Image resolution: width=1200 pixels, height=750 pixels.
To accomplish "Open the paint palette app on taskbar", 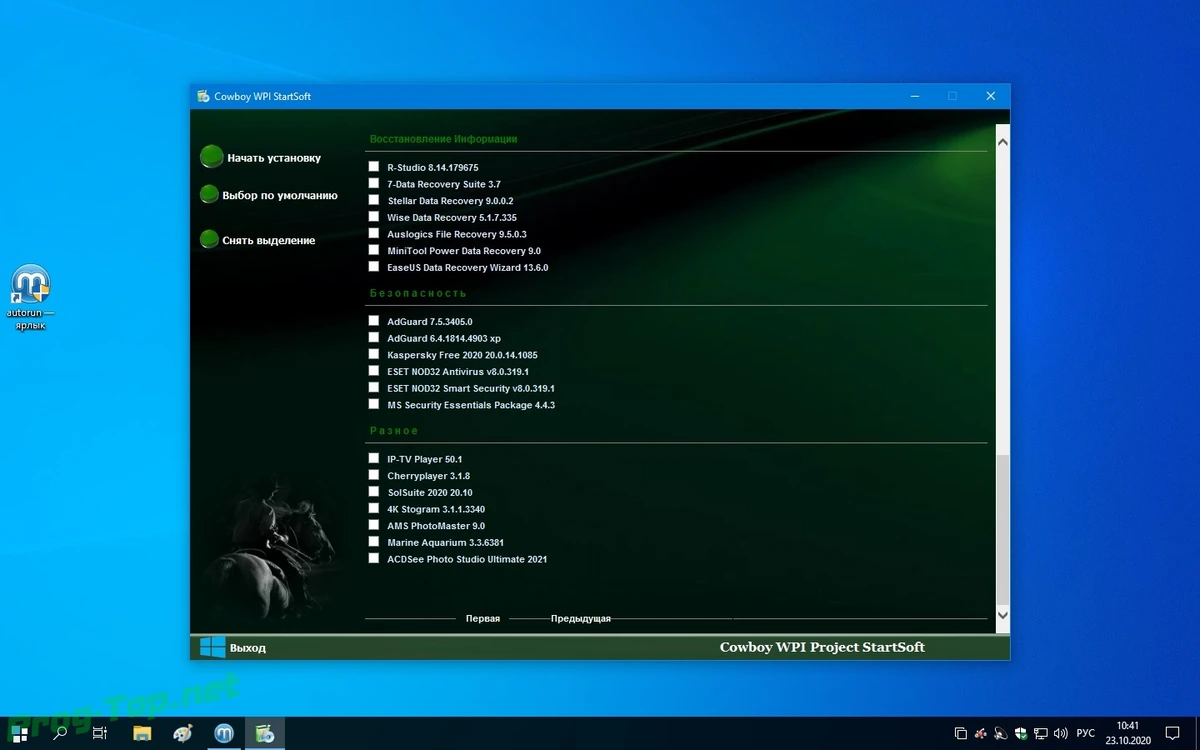I will click(x=183, y=733).
